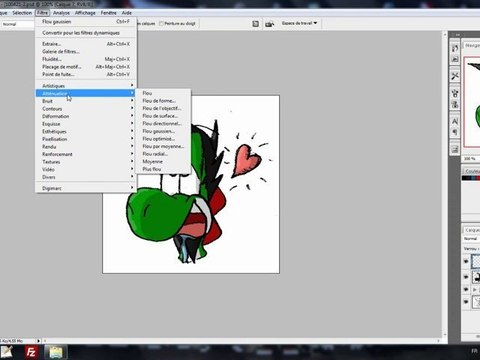Screen dimensions: 480x360
Task: Expand the 'Rendu' filter submenu
Action: pos(86,147)
